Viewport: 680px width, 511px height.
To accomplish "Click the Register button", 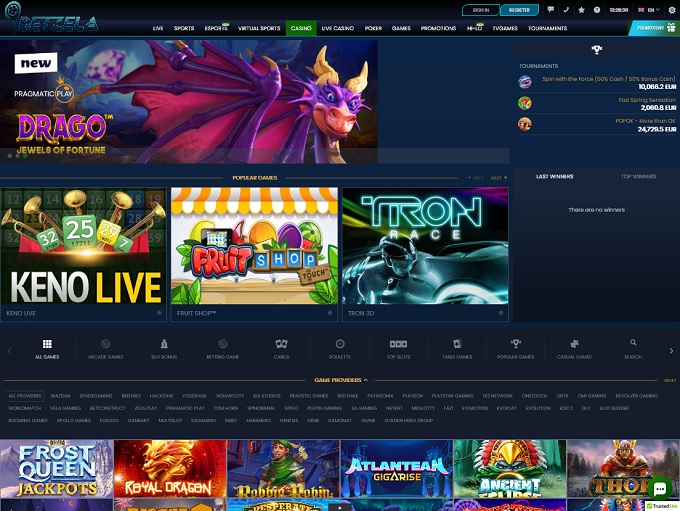I will click(x=519, y=9).
